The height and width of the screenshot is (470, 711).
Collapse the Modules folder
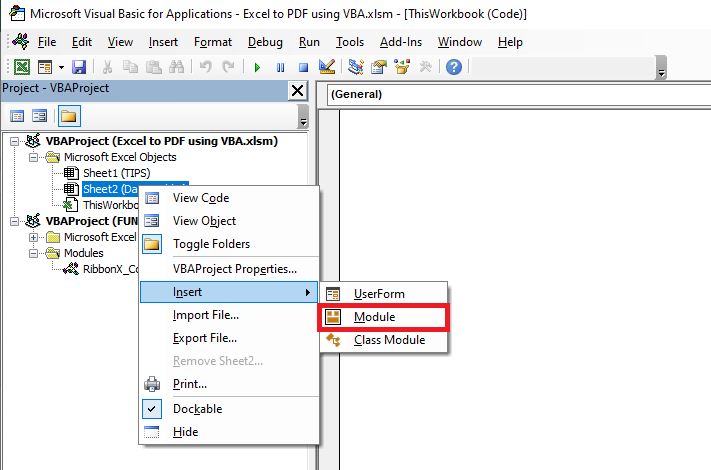34,253
